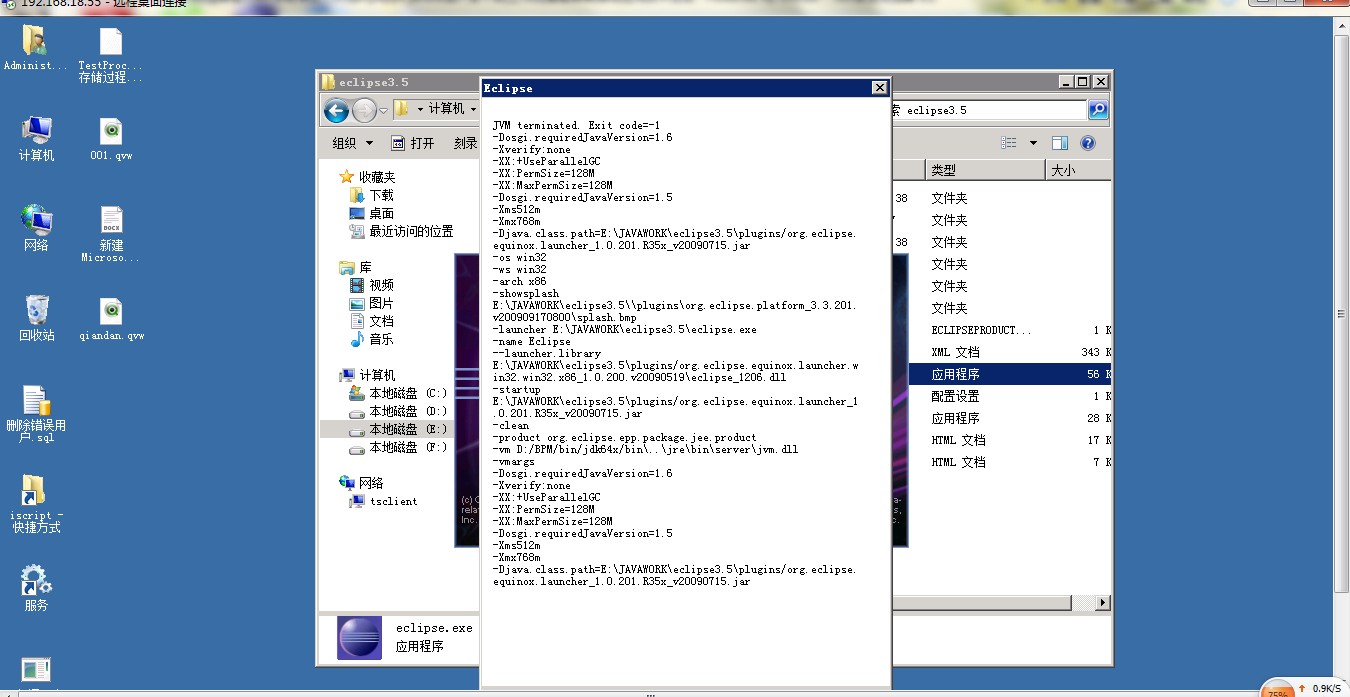Open the 图片 library

[372, 303]
